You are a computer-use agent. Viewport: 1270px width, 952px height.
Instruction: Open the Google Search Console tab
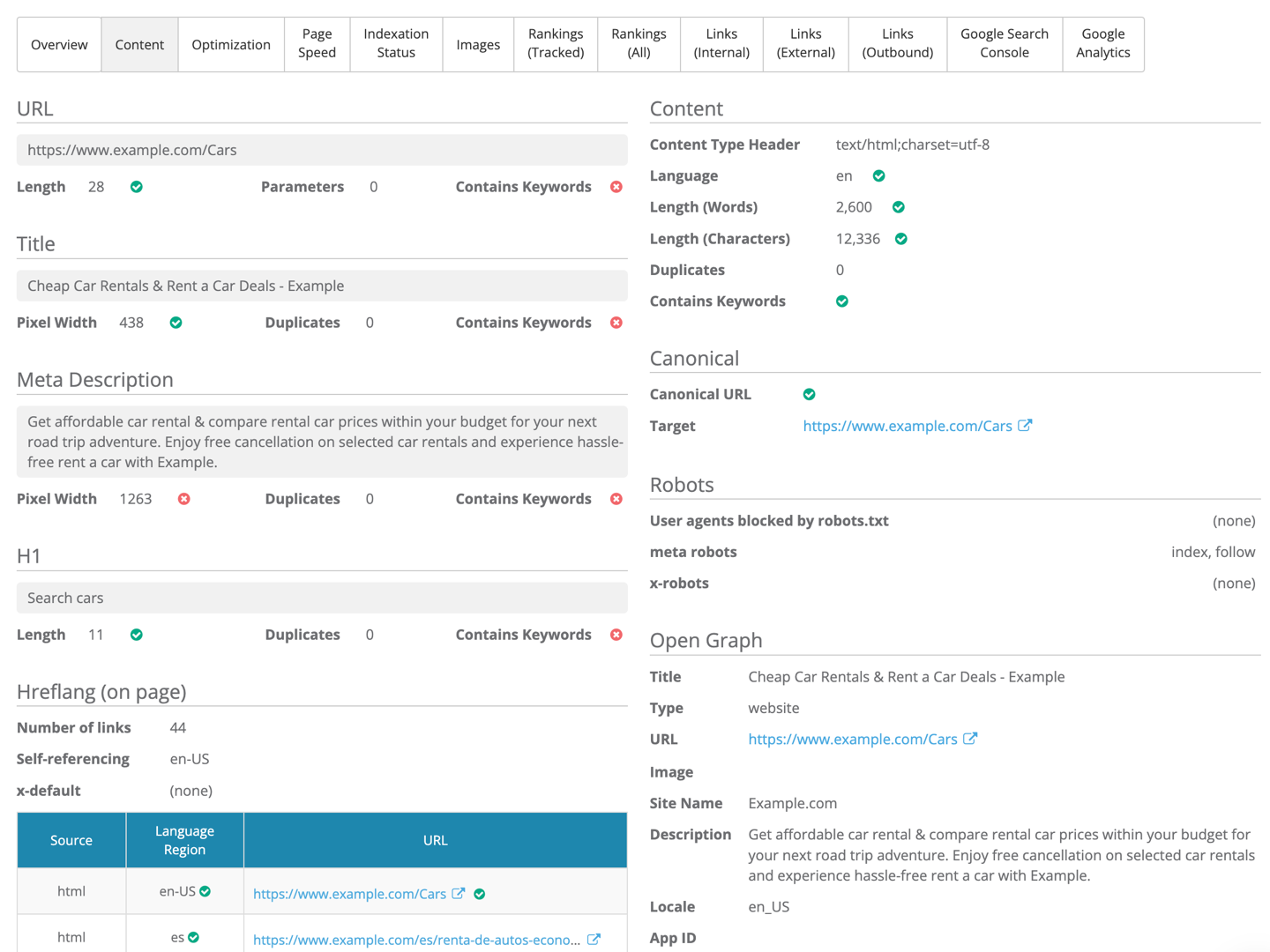tap(1004, 44)
